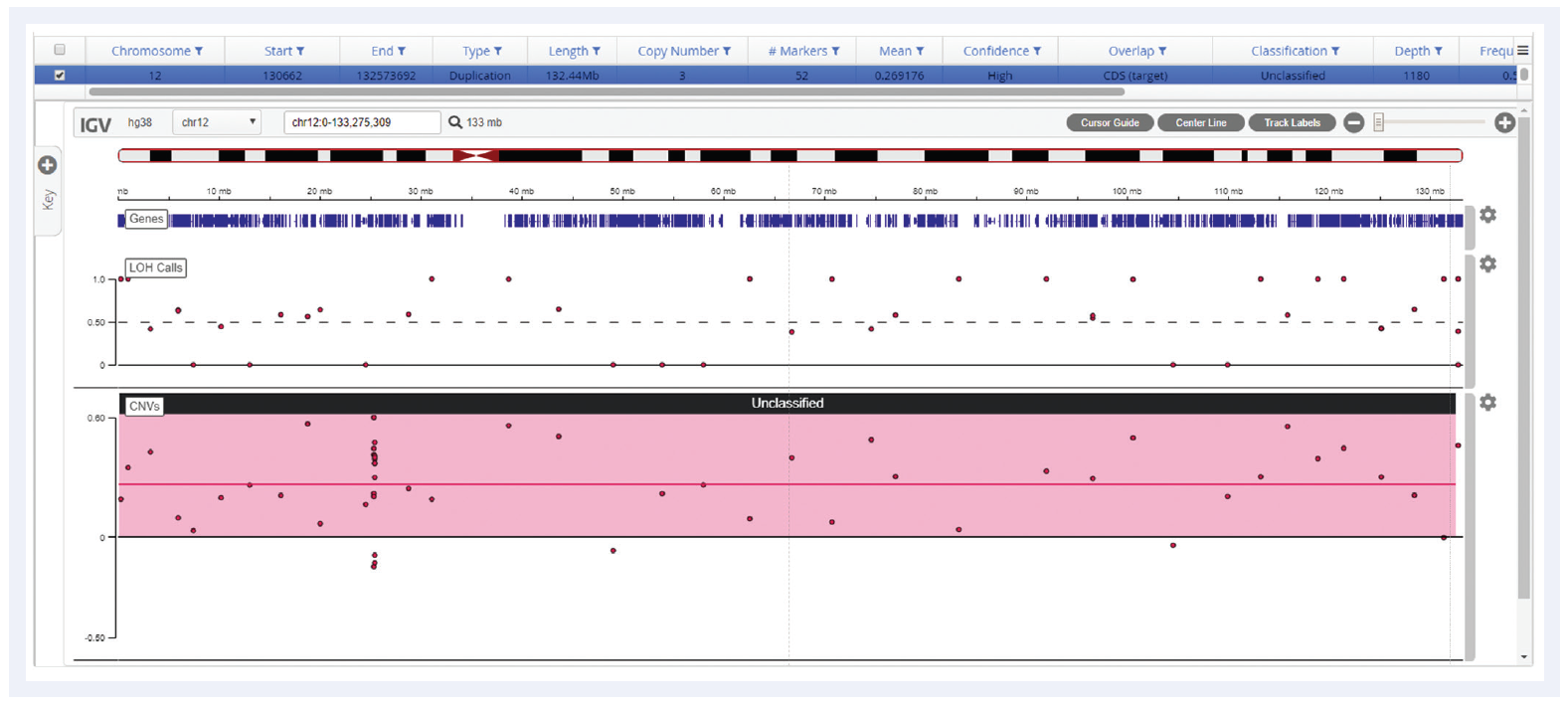
Task: Click the Genes track label
Action: [146, 219]
